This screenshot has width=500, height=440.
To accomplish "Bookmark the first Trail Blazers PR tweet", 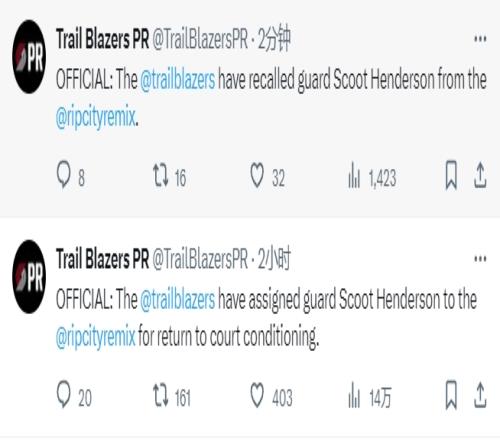I will click(x=451, y=175).
